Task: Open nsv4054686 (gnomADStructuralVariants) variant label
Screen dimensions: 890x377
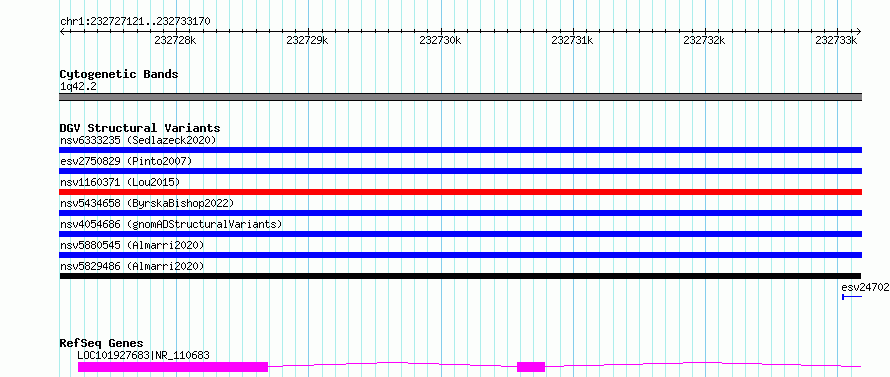Action: tap(171, 224)
